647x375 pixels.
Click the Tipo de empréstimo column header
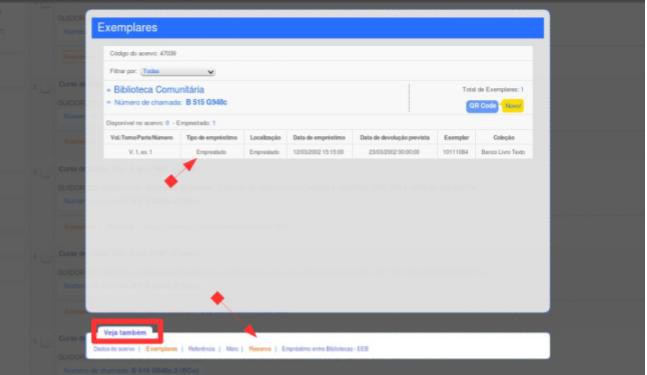click(212, 137)
